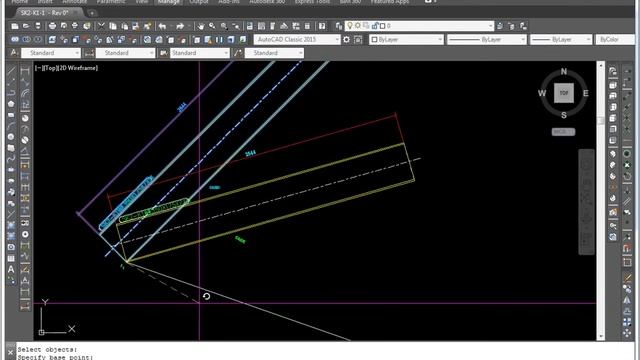The height and width of the screenshot is (360, 640).
Task: Click the New drawing icon
Action: click(15, 26)
